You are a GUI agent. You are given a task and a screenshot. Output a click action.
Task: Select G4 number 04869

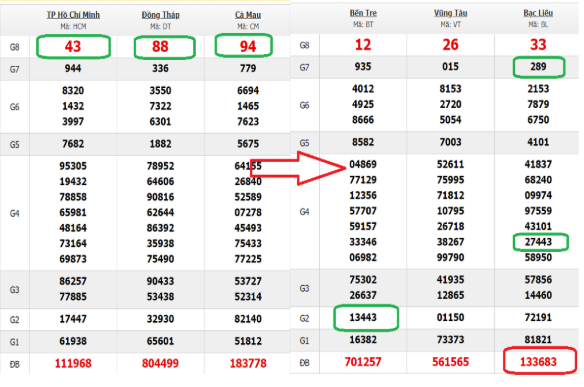click(363, 164)
